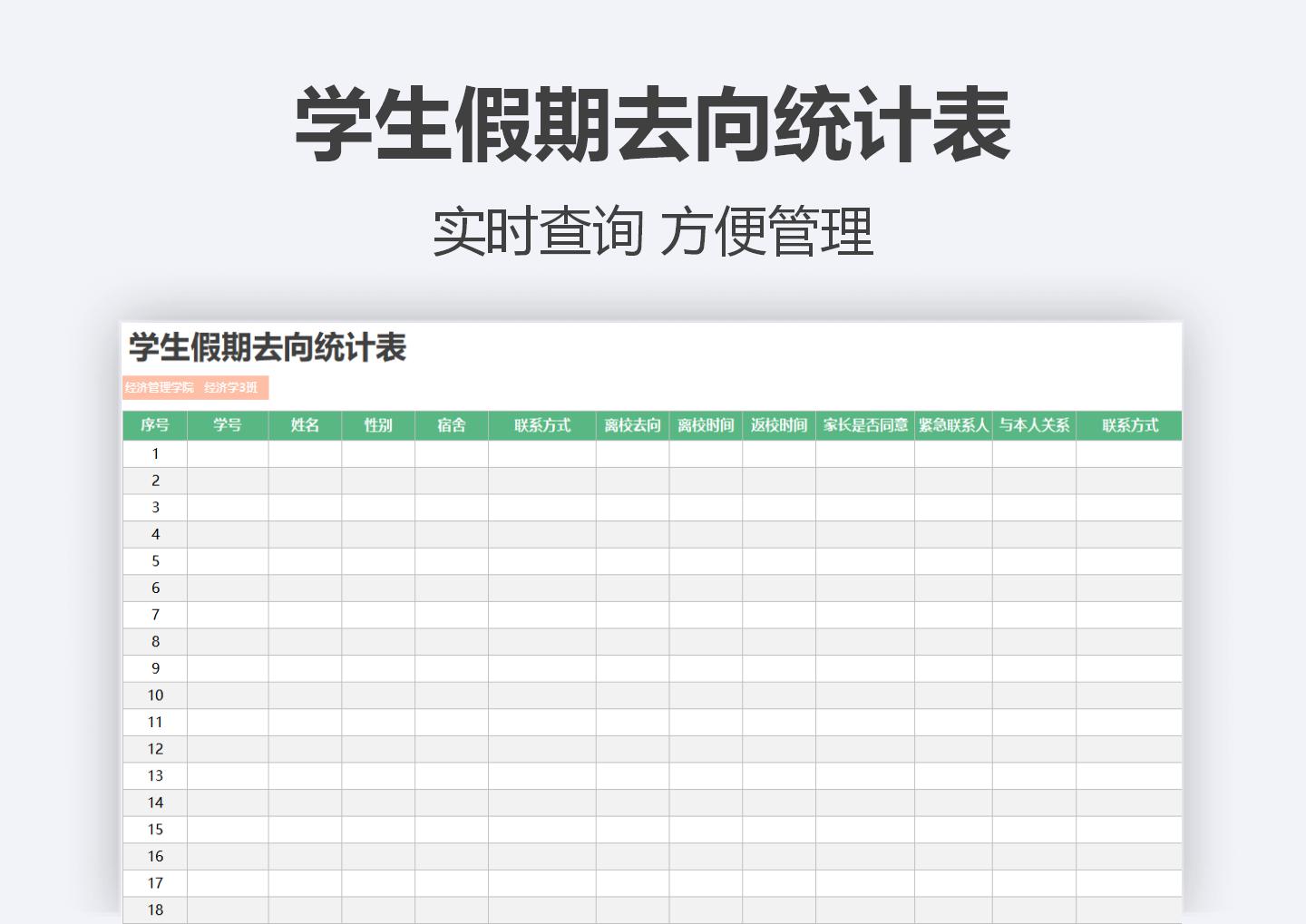The height and width of the screenshot is (924, 1306).
Task: Select the 序号 column header
Action: [154, 423]
